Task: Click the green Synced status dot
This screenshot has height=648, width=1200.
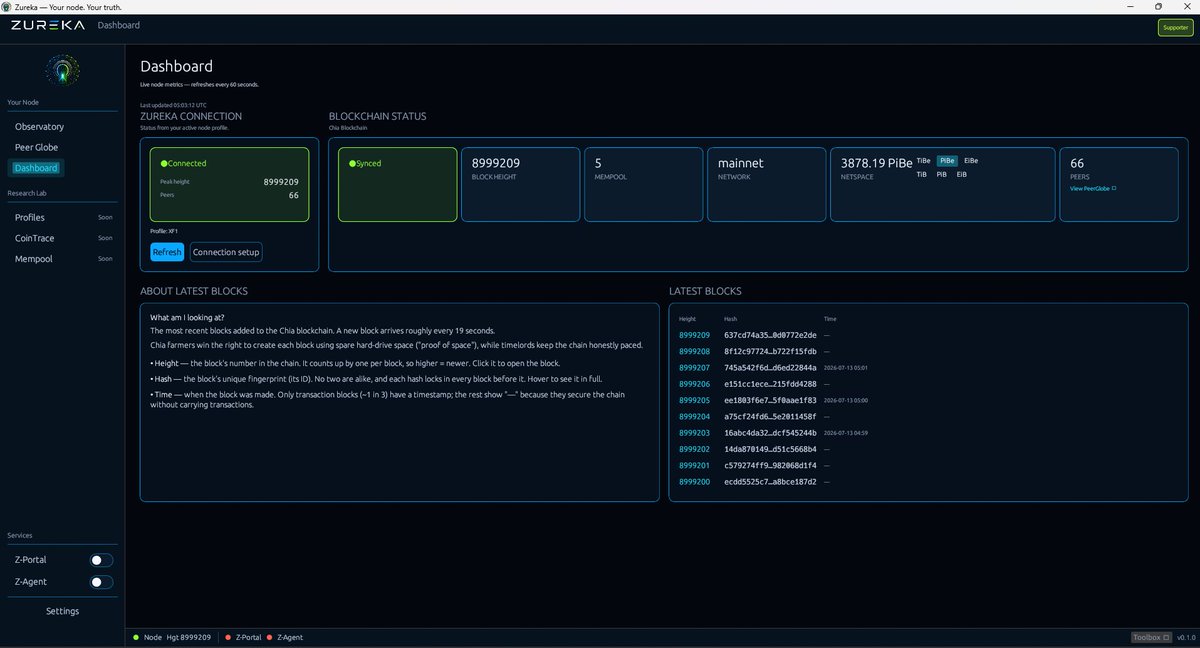Action: [x=352, y=163]
